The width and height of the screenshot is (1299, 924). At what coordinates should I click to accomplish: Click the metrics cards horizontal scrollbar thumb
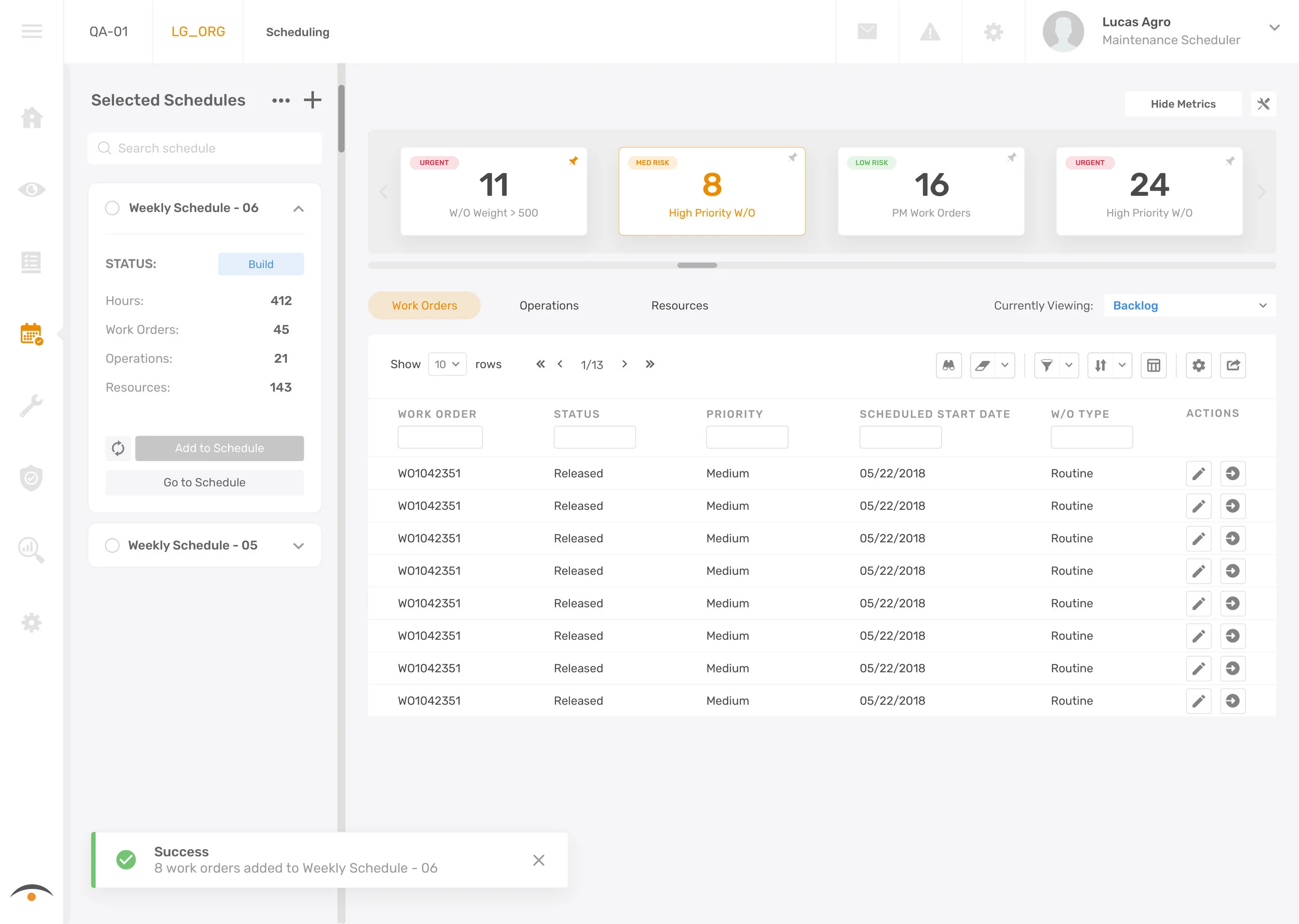(697, 265)
